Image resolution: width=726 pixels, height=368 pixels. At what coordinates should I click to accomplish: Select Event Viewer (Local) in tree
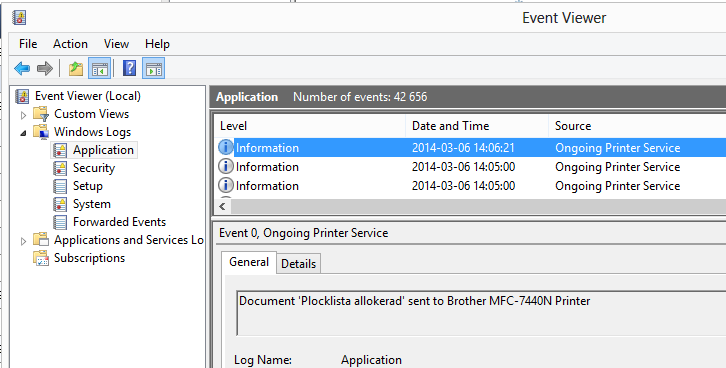[x=88, y=96]
